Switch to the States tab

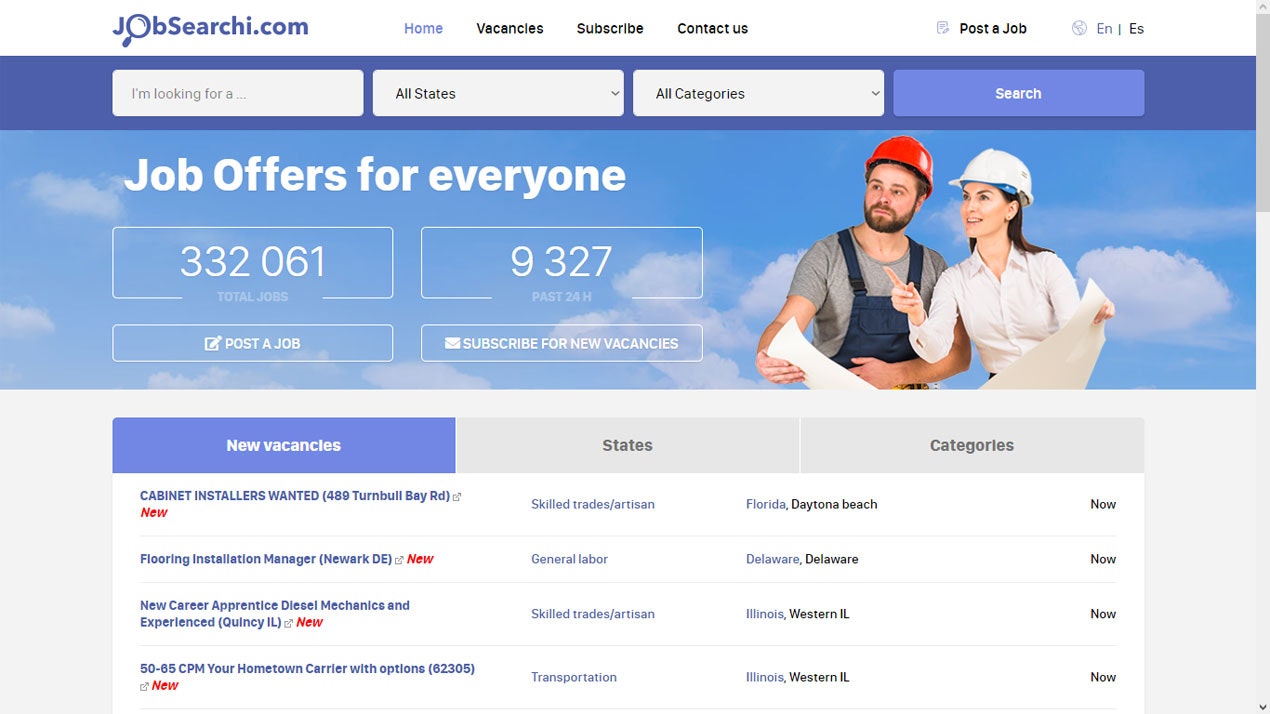point(627,445)
